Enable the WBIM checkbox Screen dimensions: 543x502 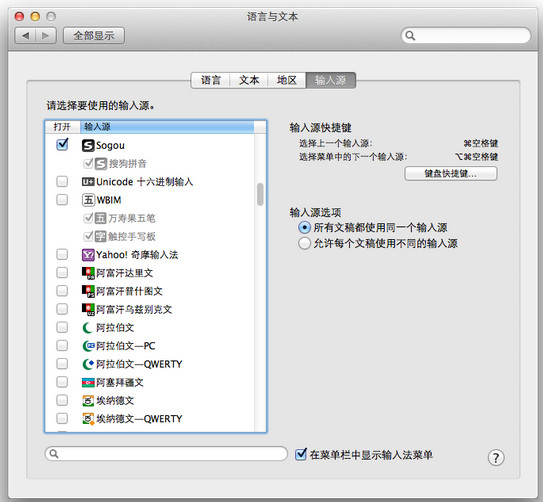click(x=62, y=199)
